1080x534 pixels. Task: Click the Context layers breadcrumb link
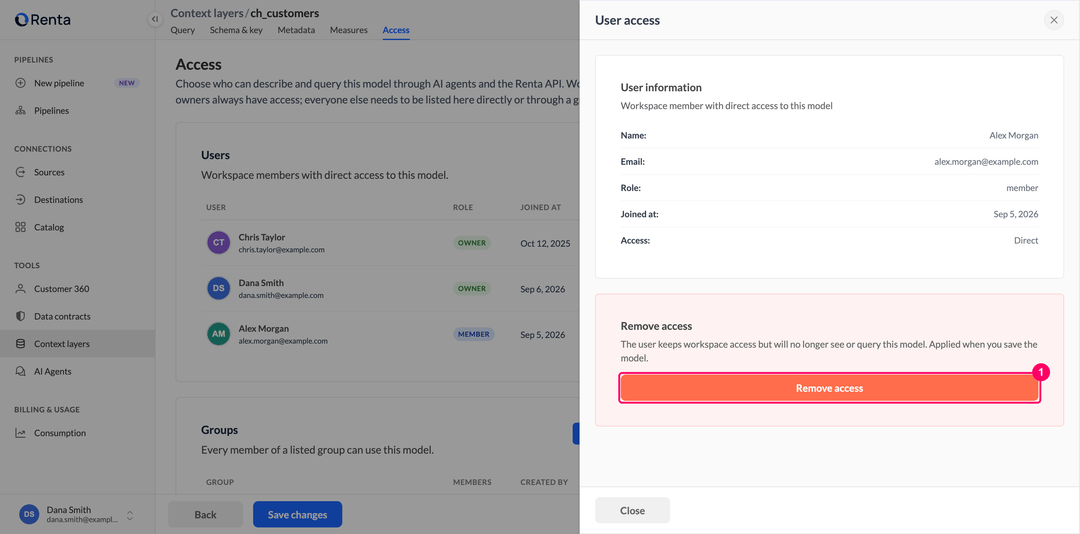[x=206, y=13]
